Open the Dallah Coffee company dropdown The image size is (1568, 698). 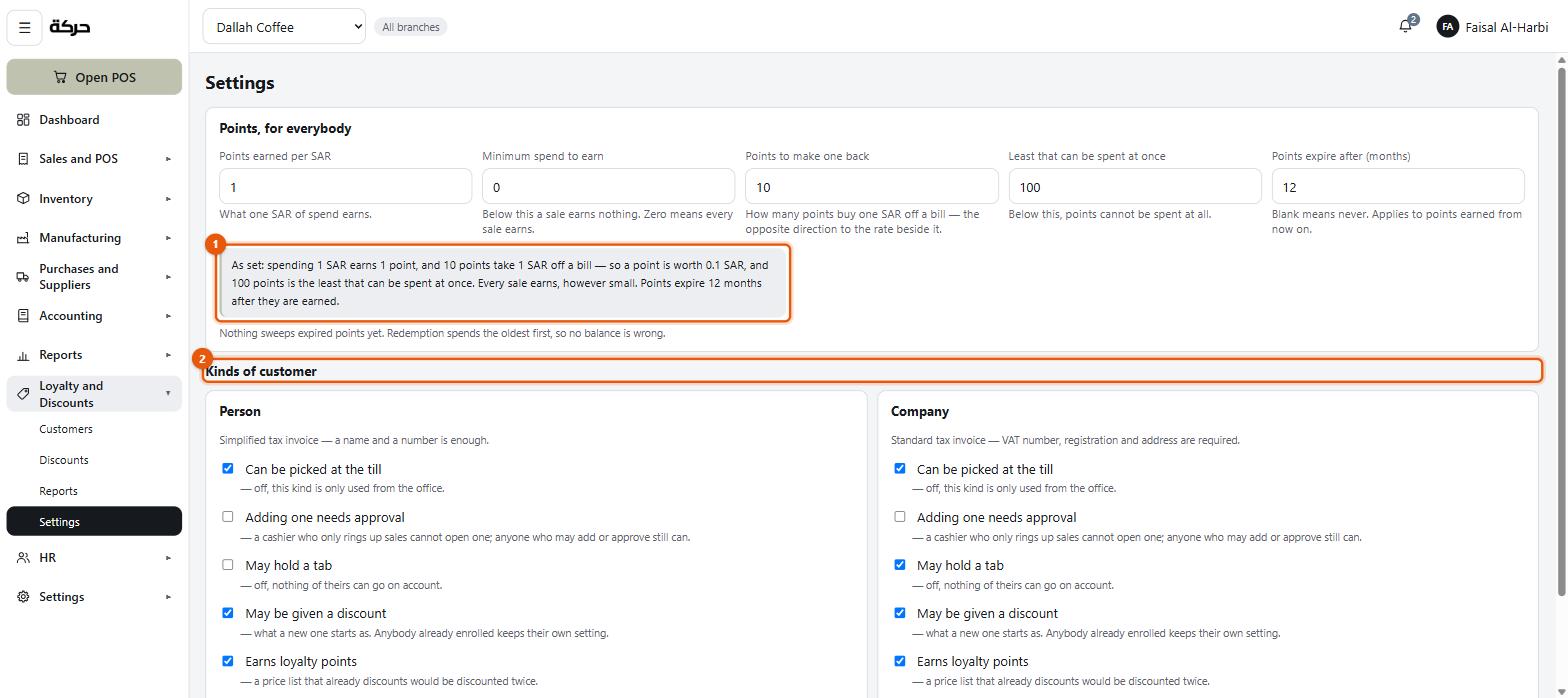pos(284,27)
